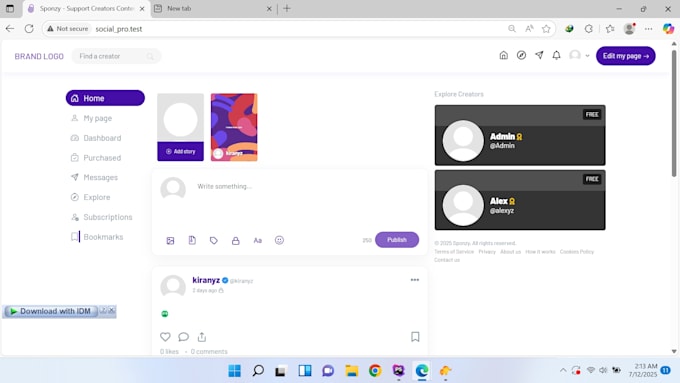Click the Publish button
The width and height of the screenshot is (680, 383).
pos(397,240)
